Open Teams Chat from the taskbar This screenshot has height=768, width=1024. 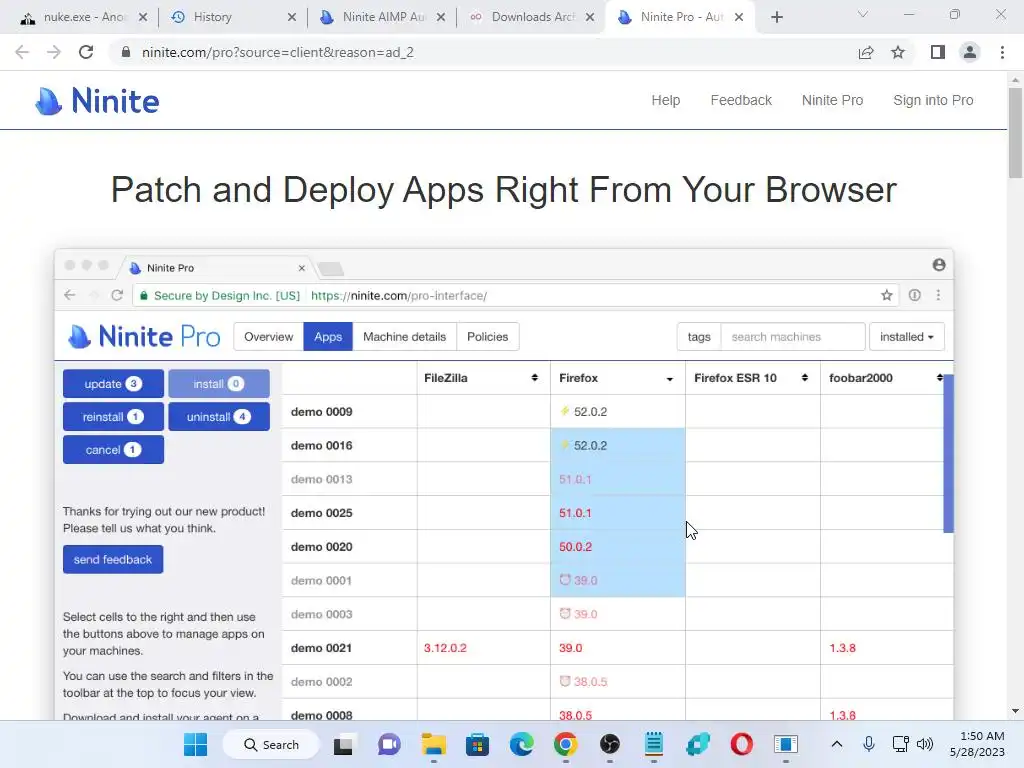[x=389, y=744]
